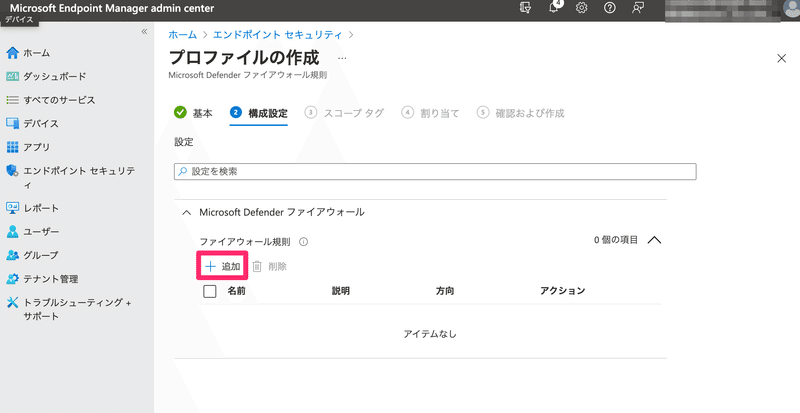Close the プロファイルの作成 pane with X
This screenshot has width=800, height=413.
click(781, 58)
